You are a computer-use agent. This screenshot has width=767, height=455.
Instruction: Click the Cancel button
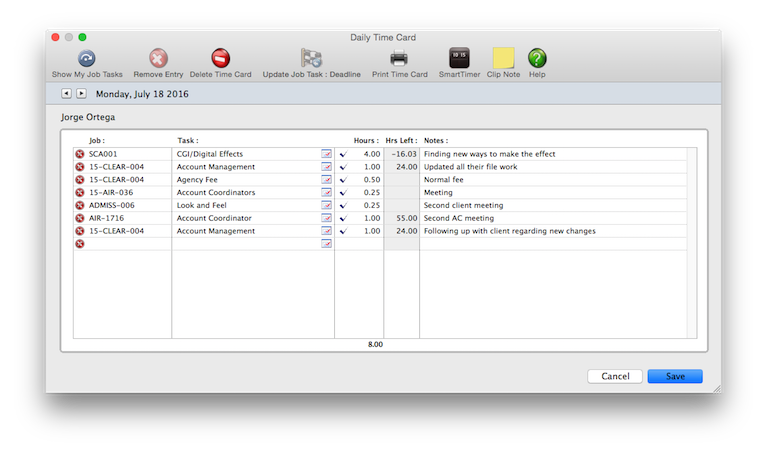(x=615, y=376)
